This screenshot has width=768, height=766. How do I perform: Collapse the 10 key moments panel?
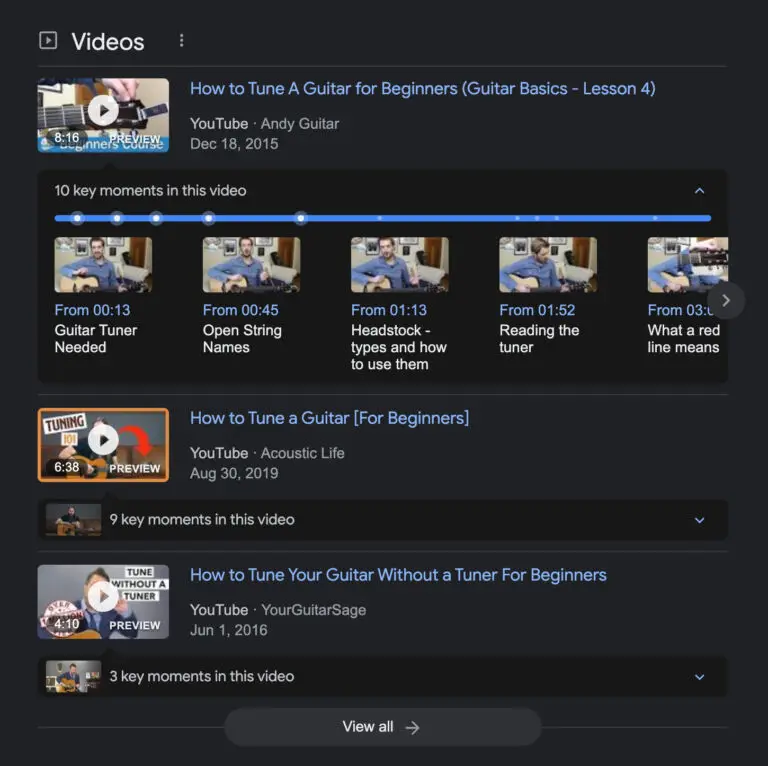[699, 191]
